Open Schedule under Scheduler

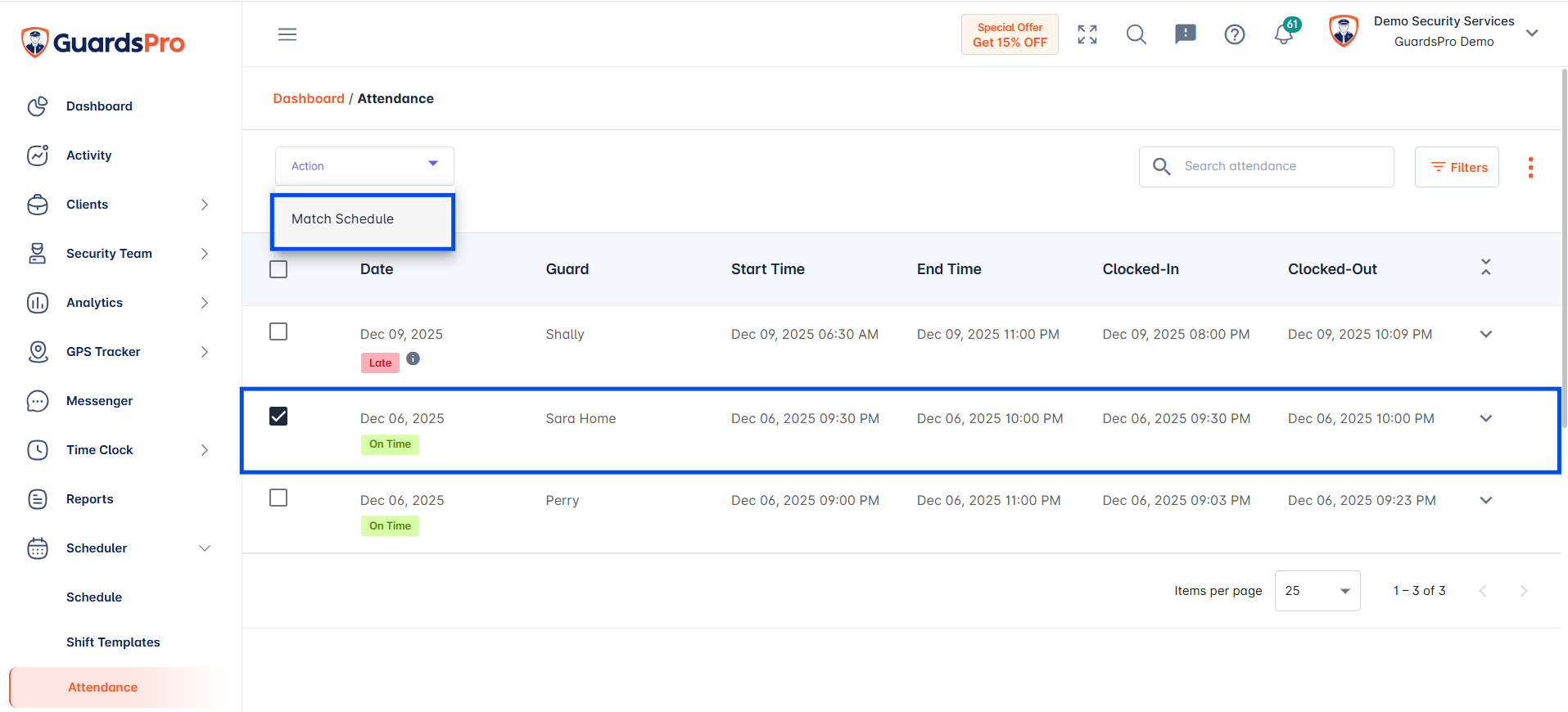pyautogui.click(x=94, y=597)
